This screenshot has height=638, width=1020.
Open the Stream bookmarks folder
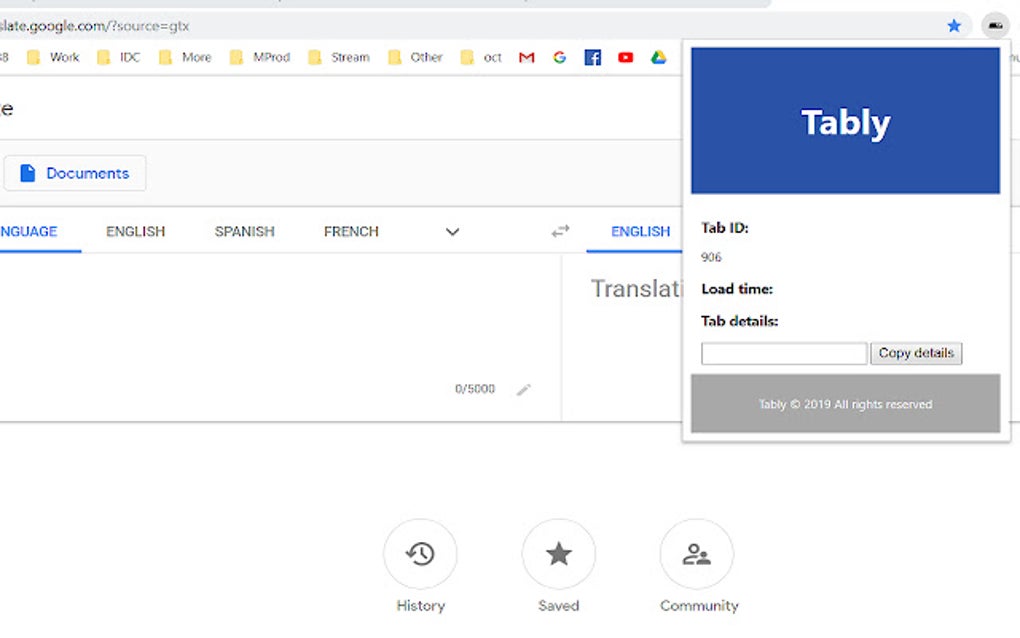point(339,57)
